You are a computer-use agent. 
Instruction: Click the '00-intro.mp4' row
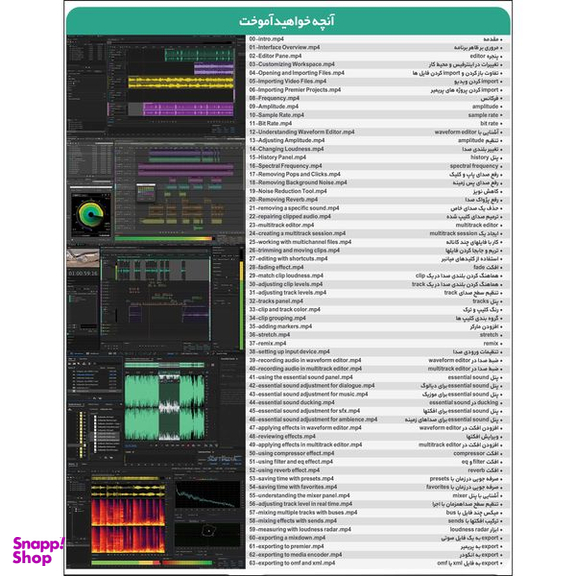378,39
